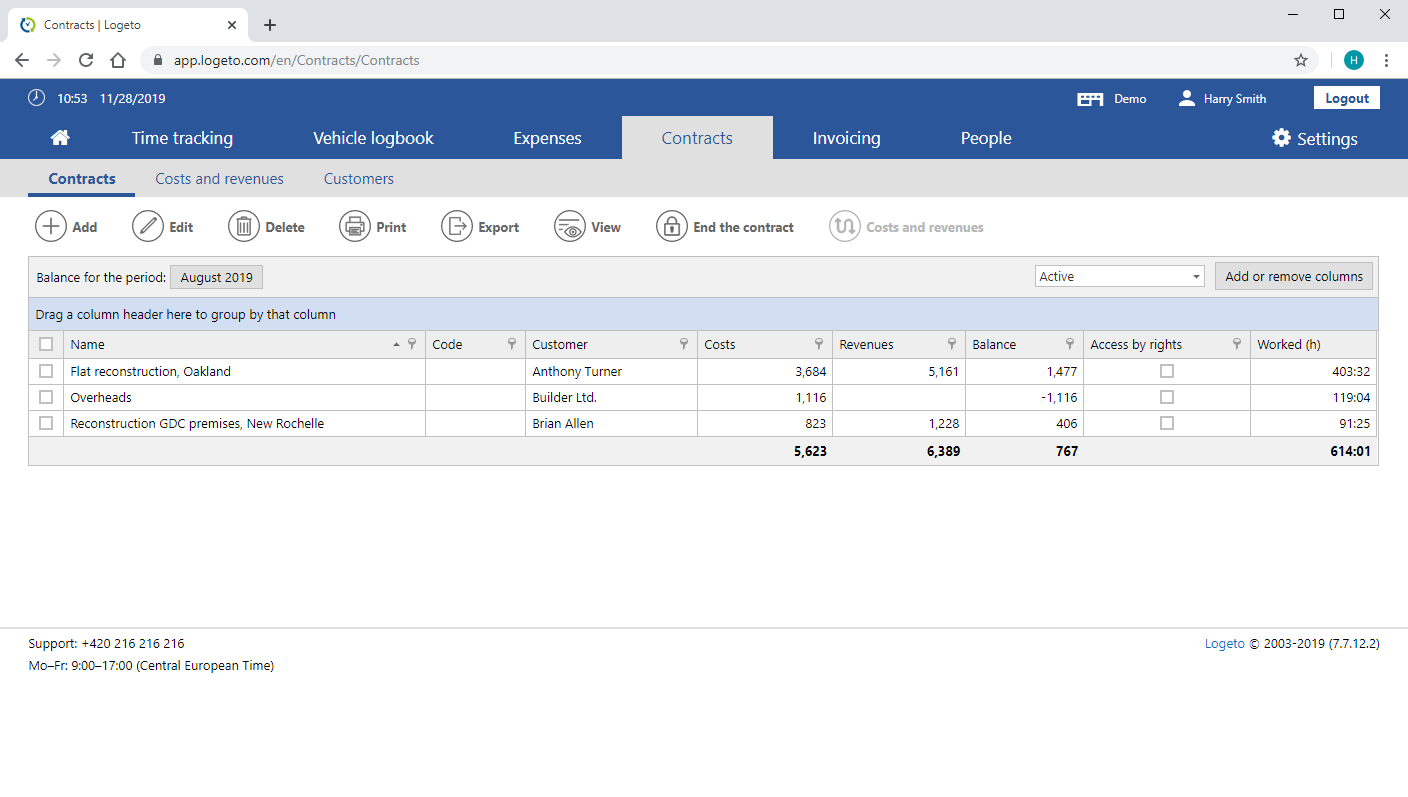Screen dimensions: 1408x797
Task: Open the People tab
Action: pos(986,138)
